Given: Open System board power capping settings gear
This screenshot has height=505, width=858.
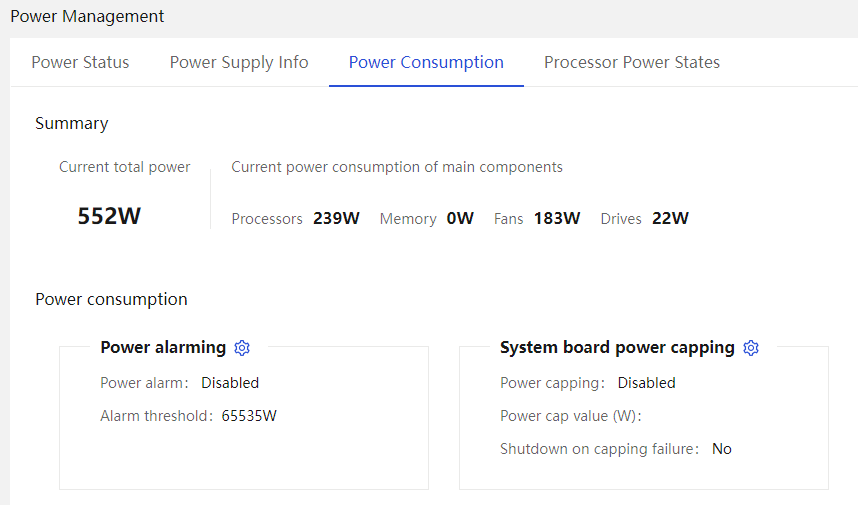Looking at the screenshot, I should click(x=751, y=348).
